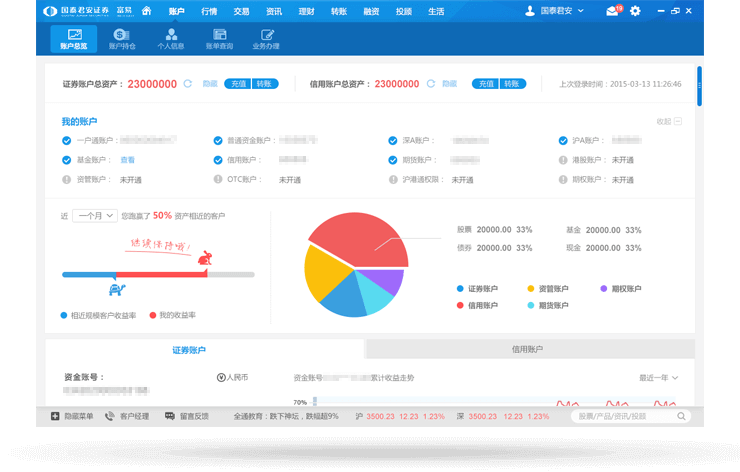740x472 pixels.
Task: Click the 国泰君安 logo in the title bar
Action: pyautogui.click(x=76, y=11)
